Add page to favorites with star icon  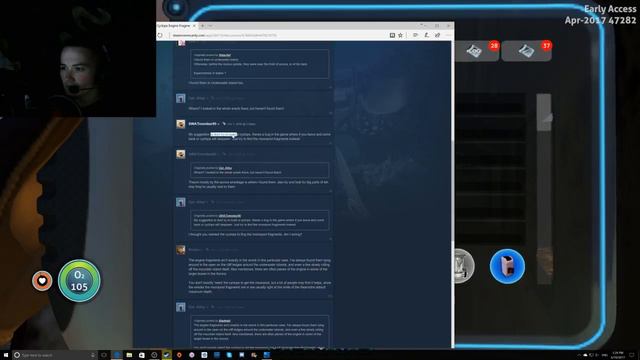400,36
